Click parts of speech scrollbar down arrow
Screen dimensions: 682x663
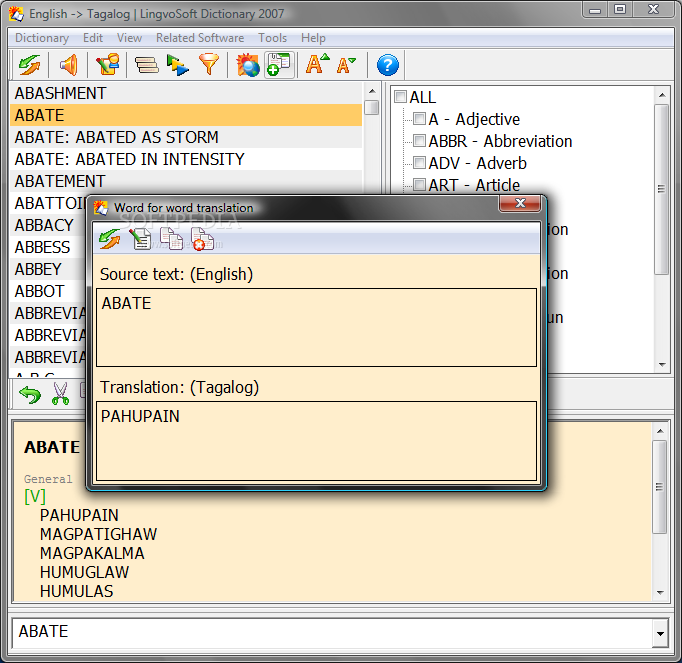(x=662, y=365)
